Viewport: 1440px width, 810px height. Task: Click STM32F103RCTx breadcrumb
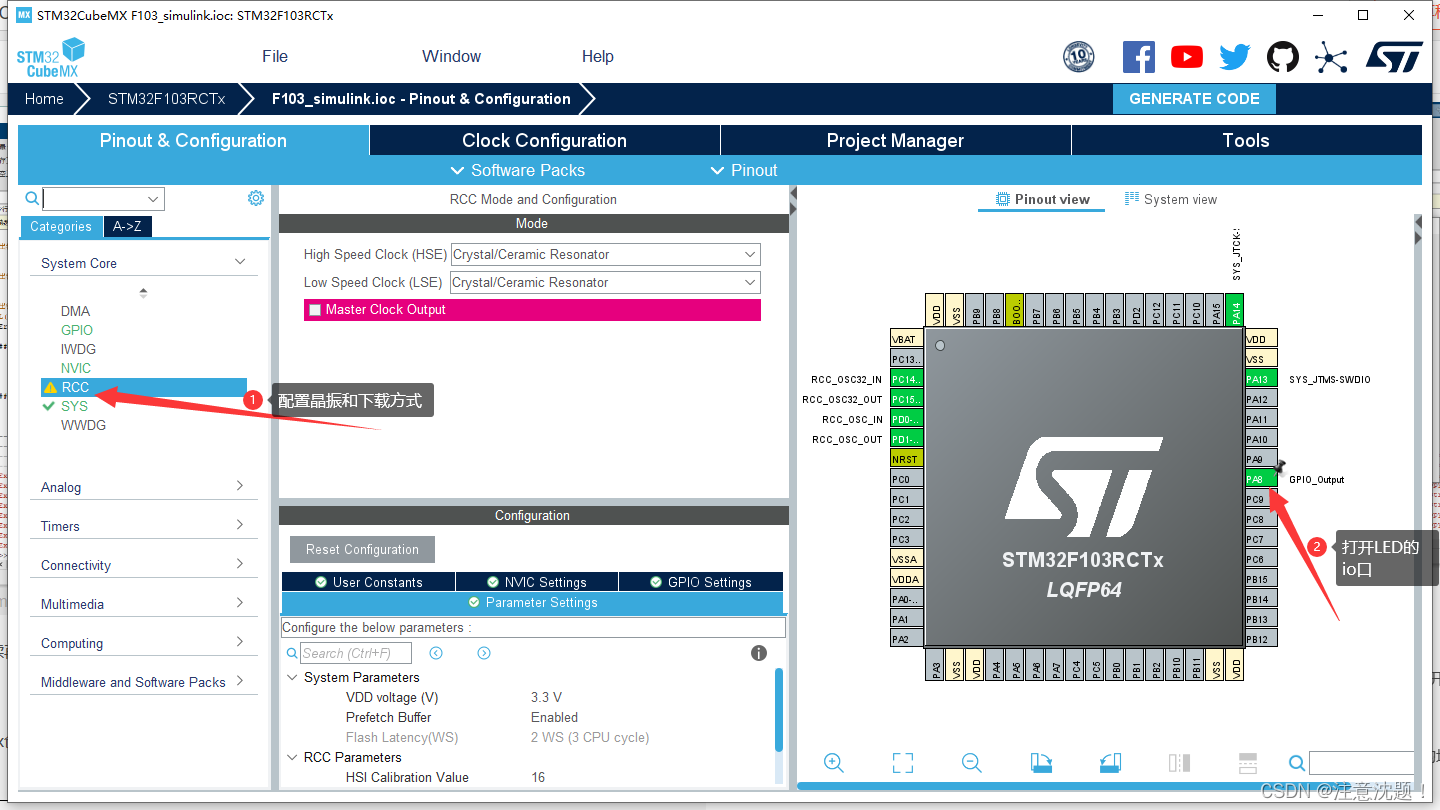click(167, 99)
